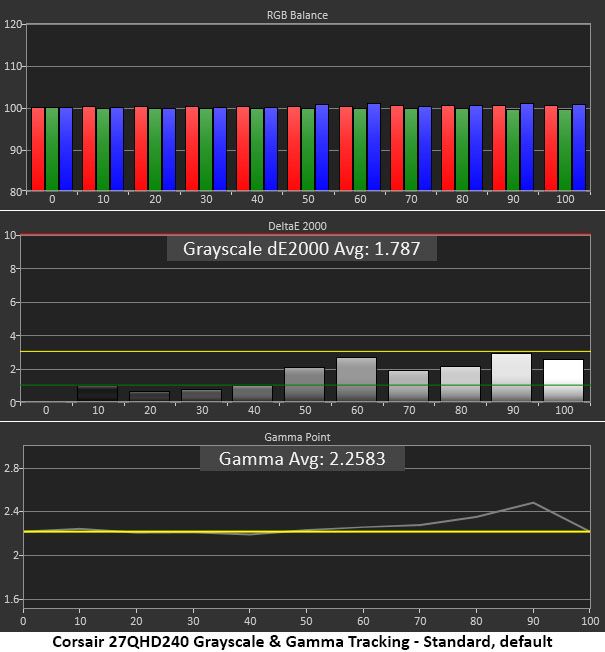Image resolution: width=605 pixels, height=652 pixels.
Task: Click the DeltaE bar at 90
Action: (511, 378)
